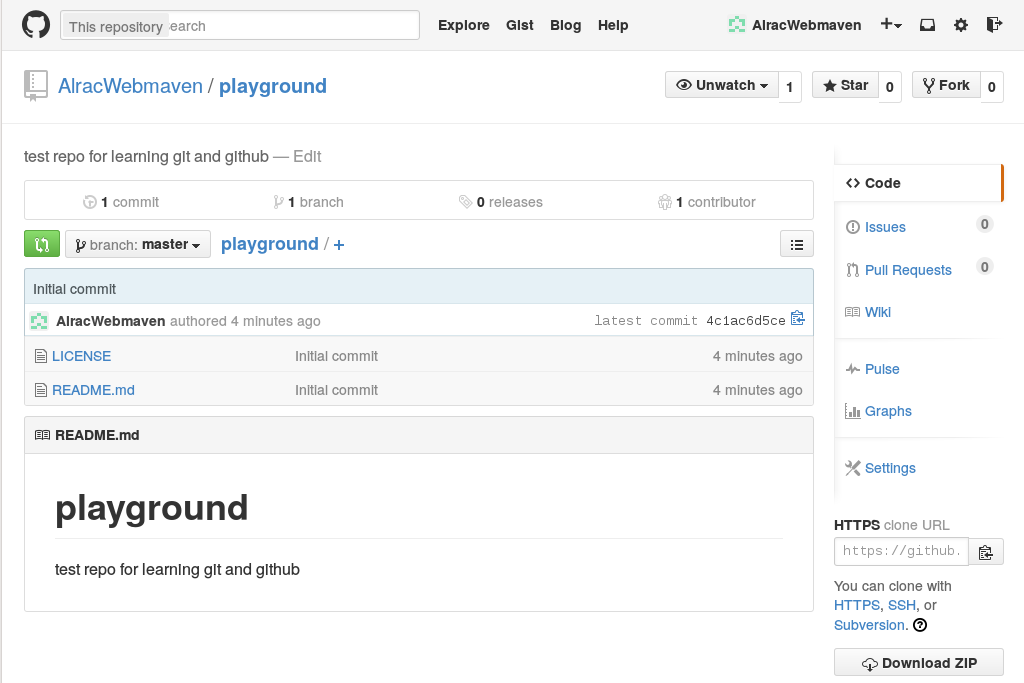Screen dimensions: 1024x683
Task: Open the branch: master selector
Action: pyautogui.click(x=138, y=244)
